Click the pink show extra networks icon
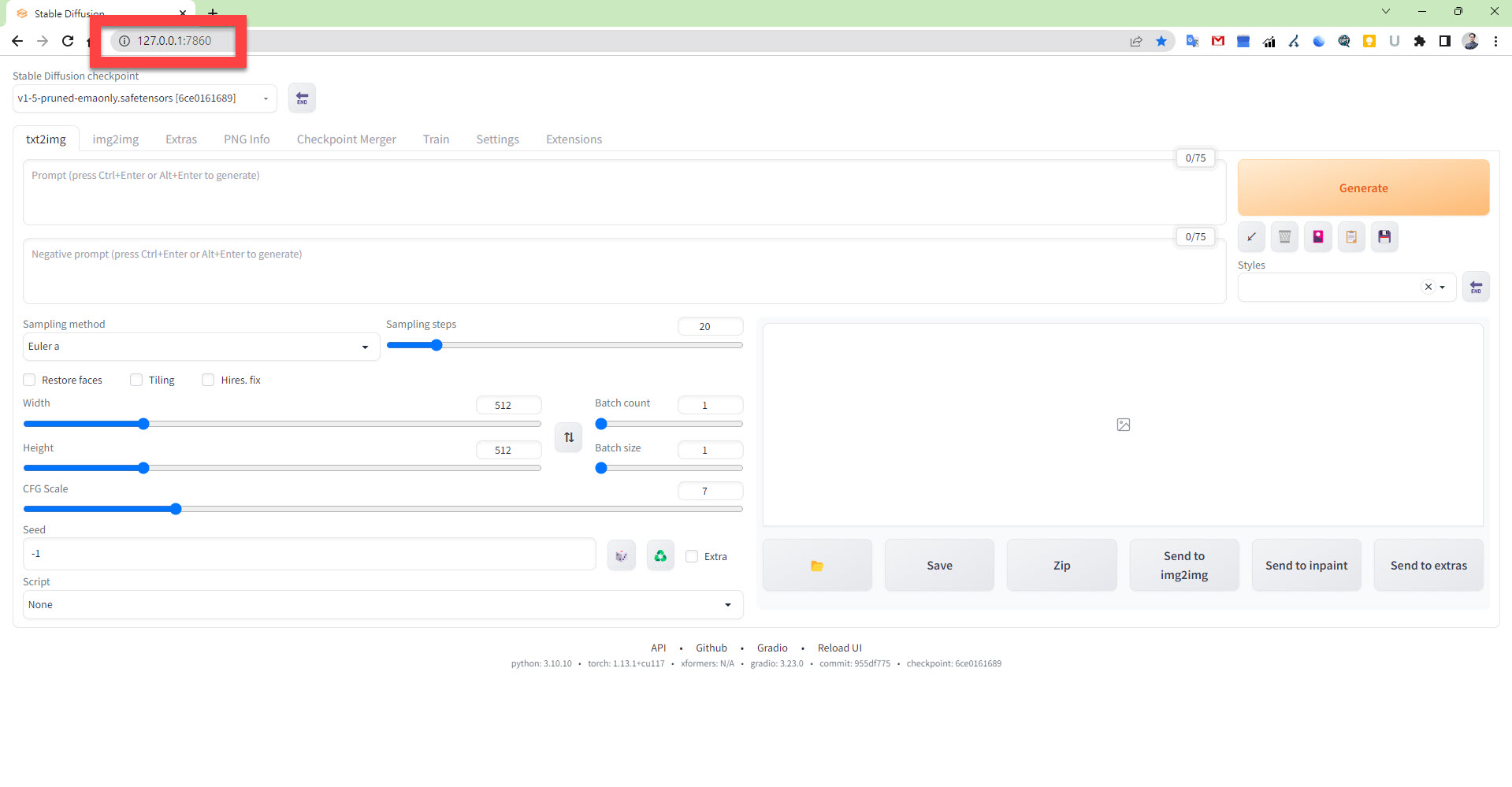 click(x=1317, y=237)
